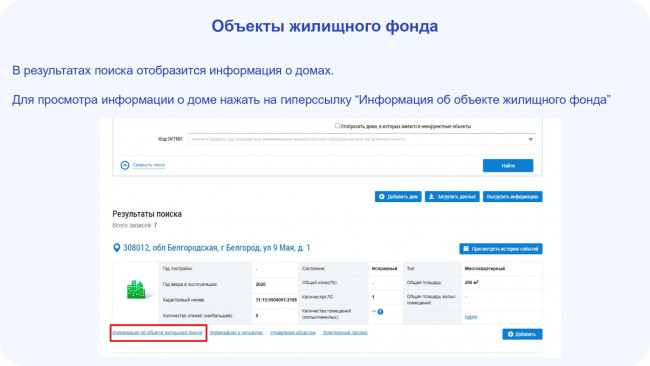The width and height of the screenshot is (650, 366).
Task: Open the Информация о подъездах link
Action: click(x=236, y=332)
